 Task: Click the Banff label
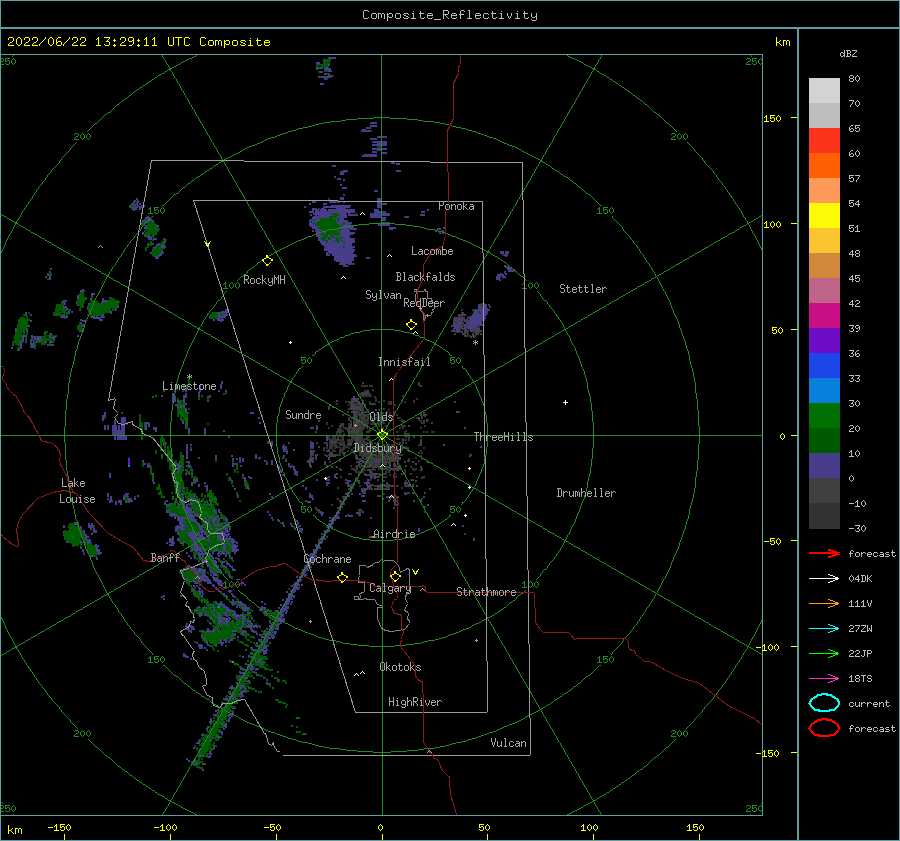tap(165, 558)
